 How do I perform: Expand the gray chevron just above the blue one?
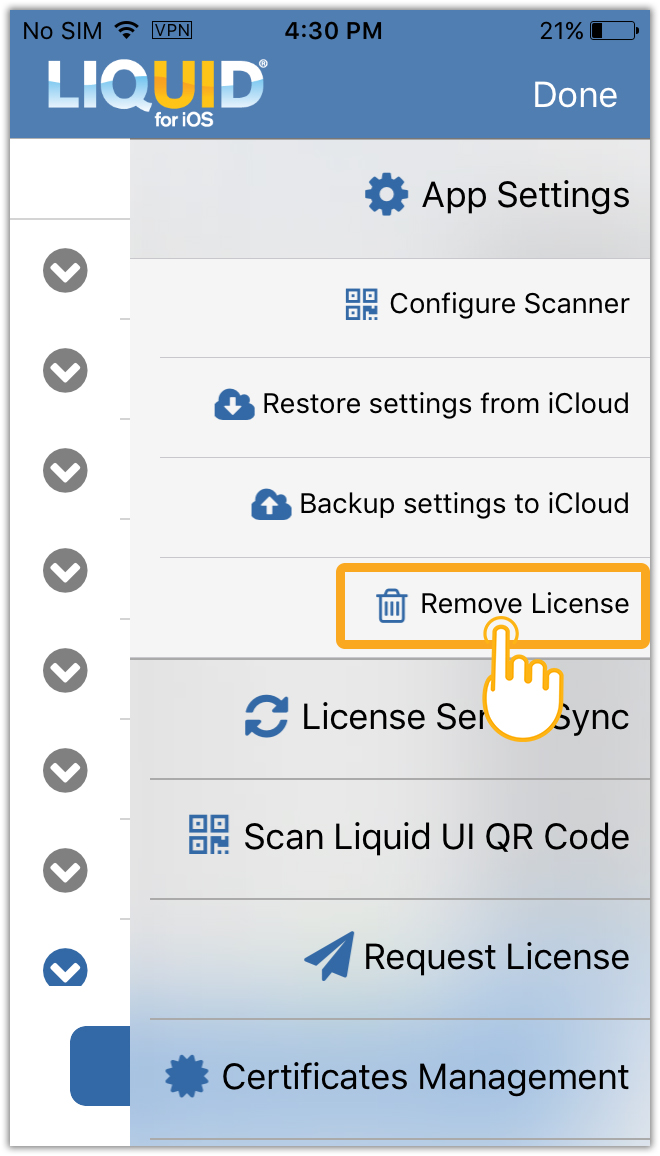66,871
